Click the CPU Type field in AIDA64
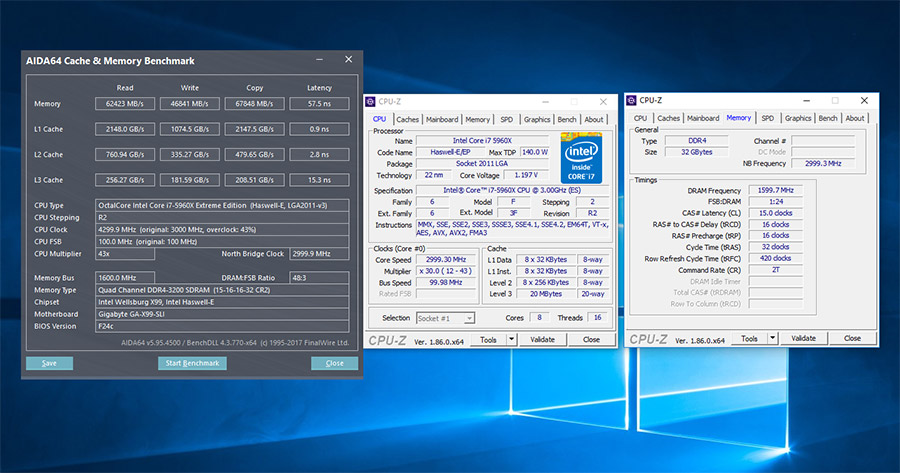 (222, 205)
